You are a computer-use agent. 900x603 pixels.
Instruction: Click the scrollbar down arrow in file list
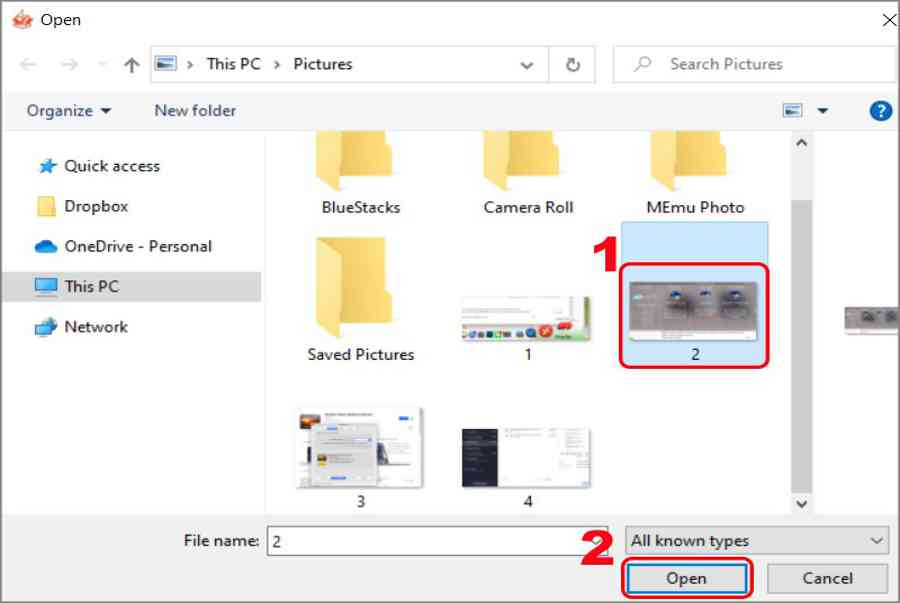pos(801,503)
